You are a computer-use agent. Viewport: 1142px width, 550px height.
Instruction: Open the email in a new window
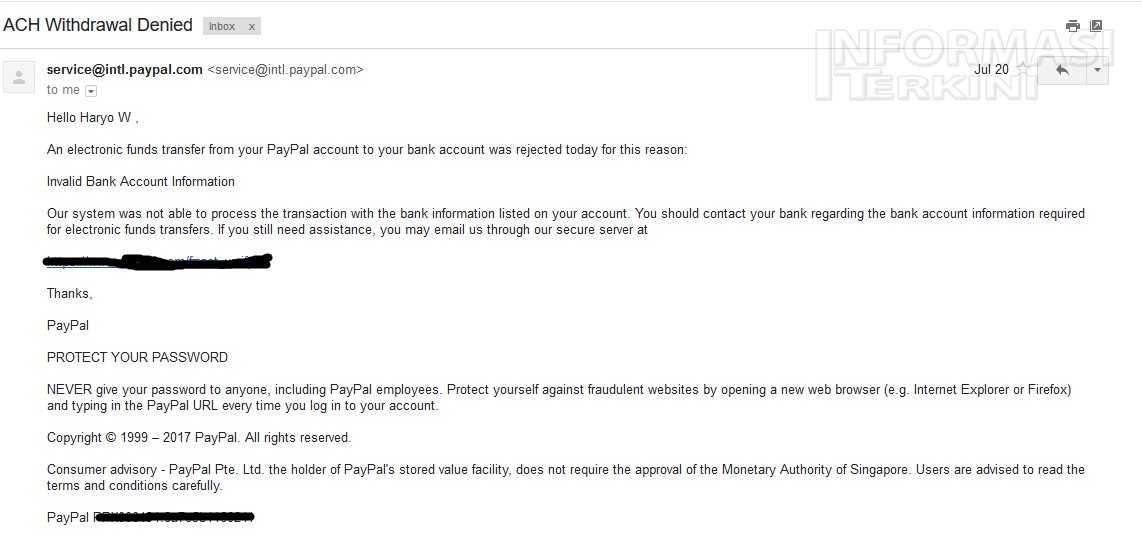point(1096,26)
